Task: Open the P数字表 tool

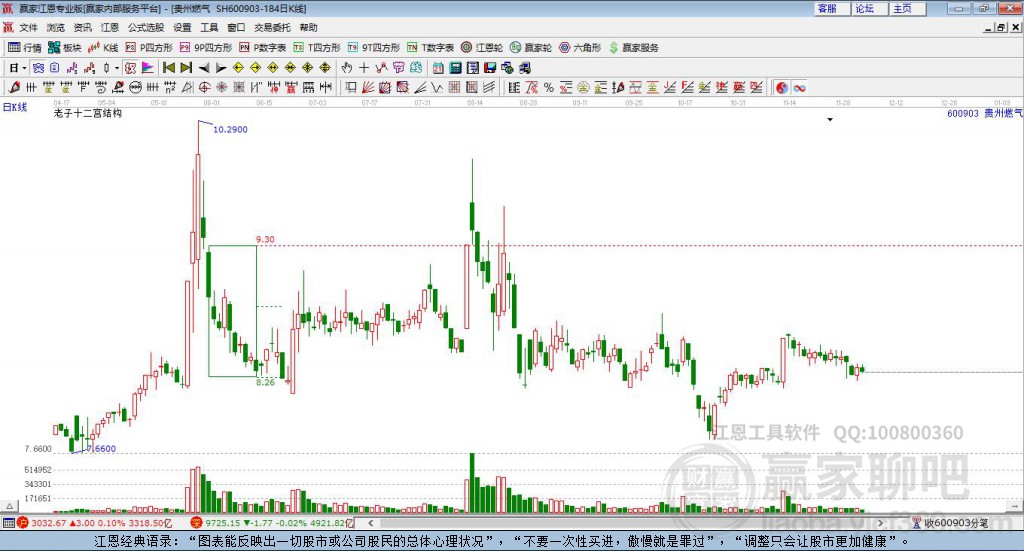Action: tap(263, 48)
